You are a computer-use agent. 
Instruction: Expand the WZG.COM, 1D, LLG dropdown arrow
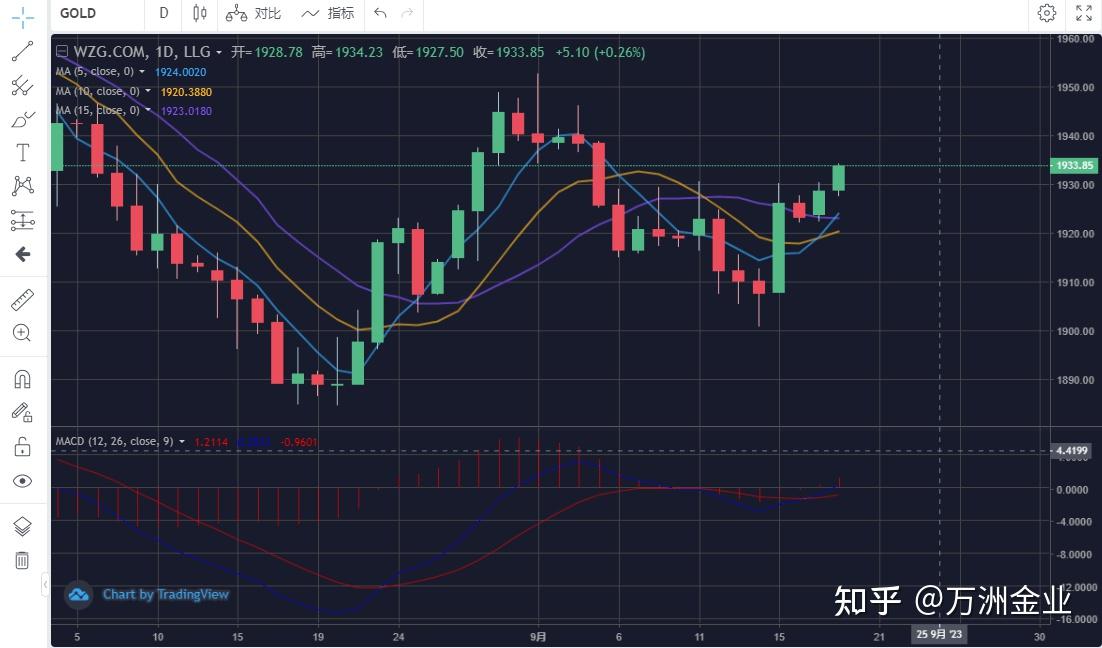(x=219, y=53)
